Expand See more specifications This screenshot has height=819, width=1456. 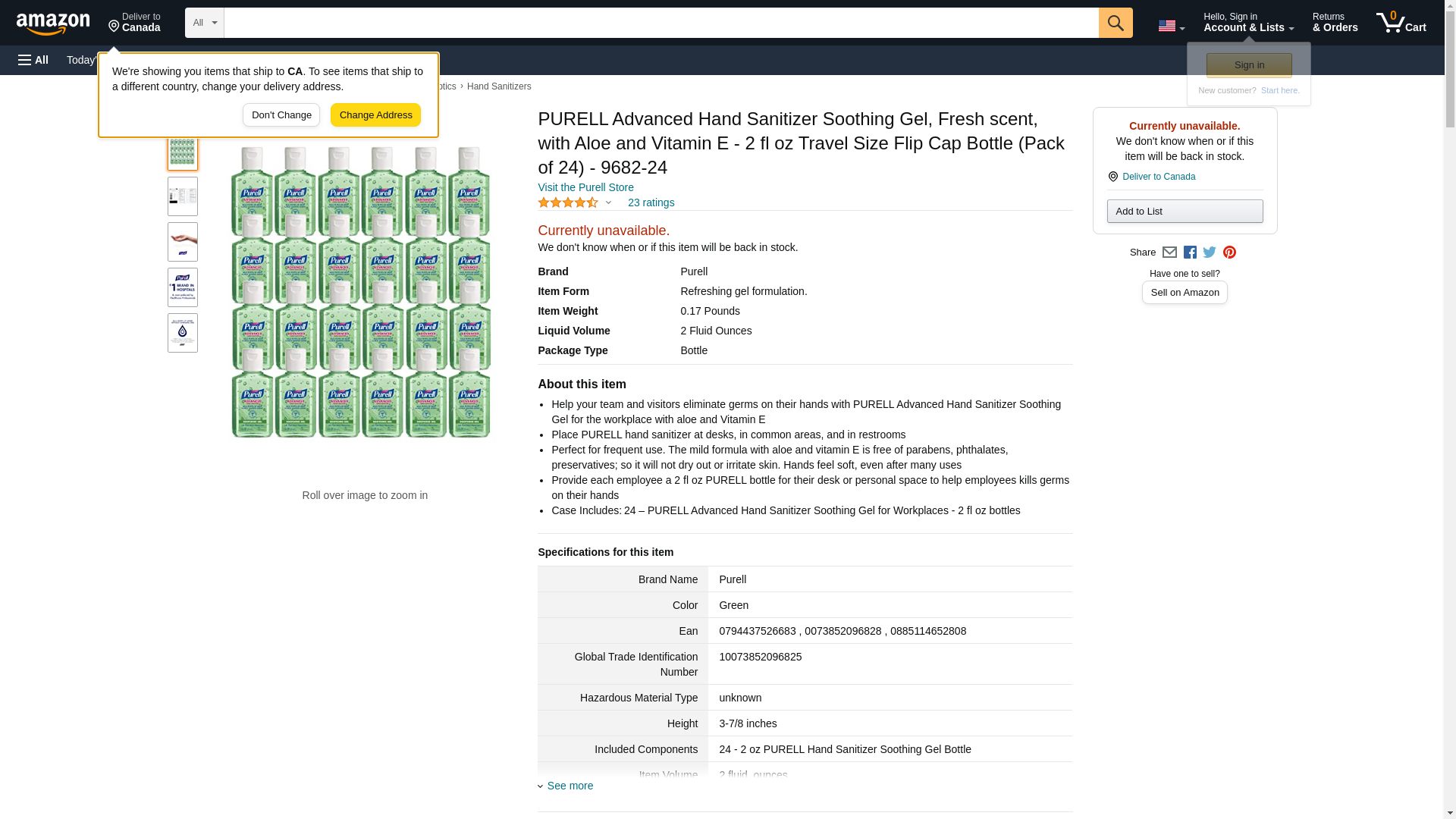(x=570, y=786)
